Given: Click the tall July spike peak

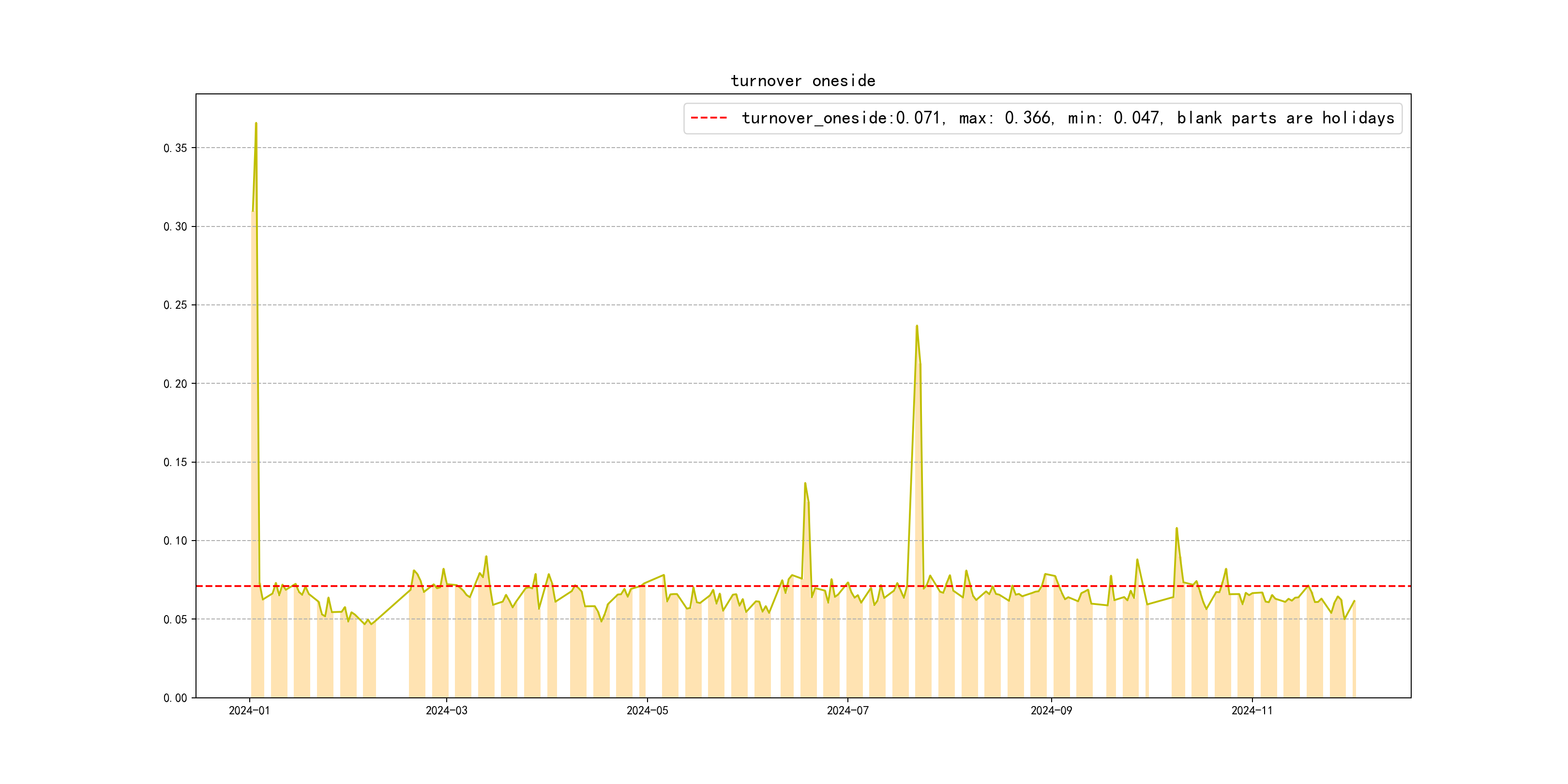Looking at the screenshot, I should click(917, 326).
